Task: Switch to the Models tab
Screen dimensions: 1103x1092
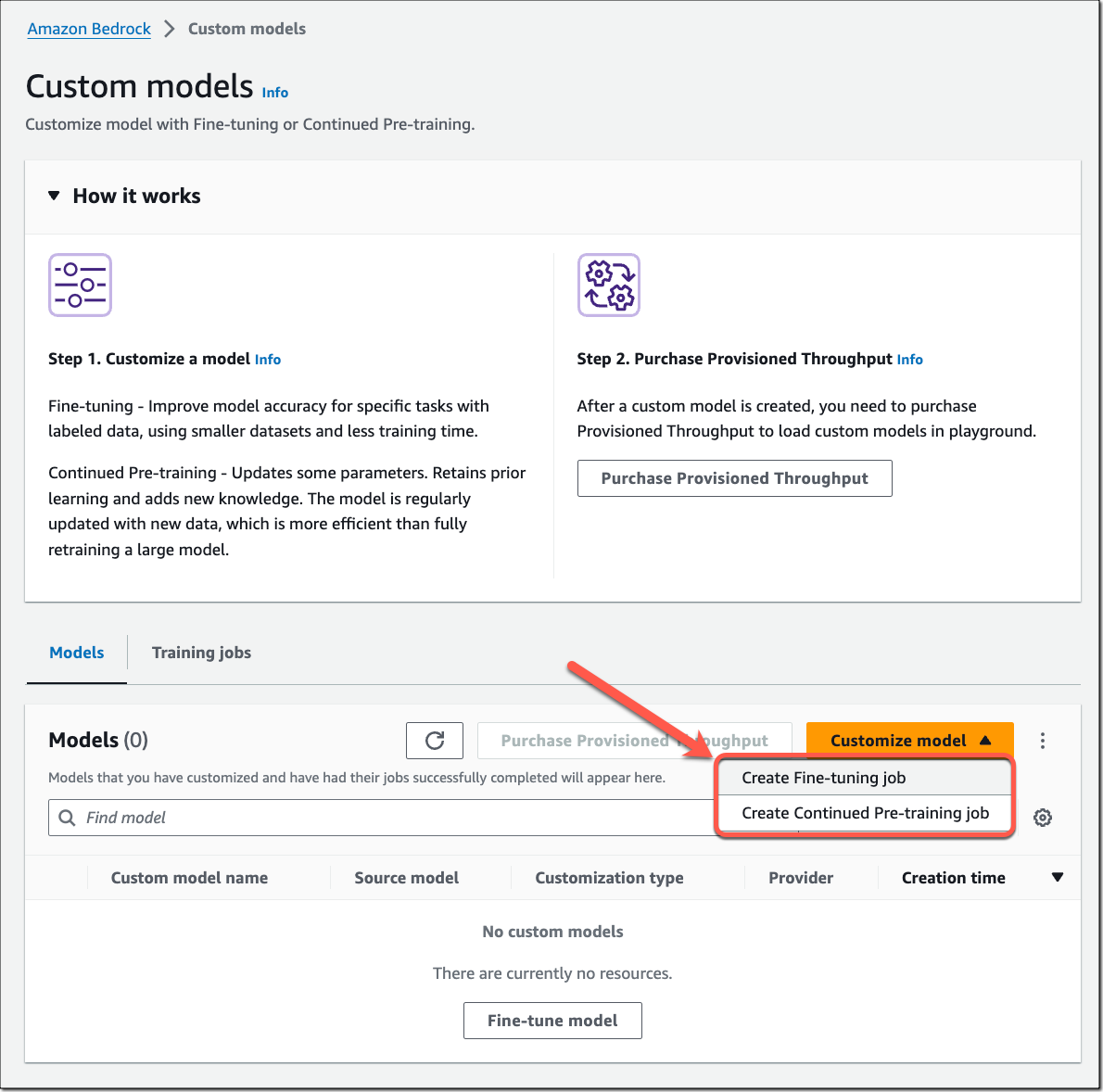Action: click(x=77, y=653)
